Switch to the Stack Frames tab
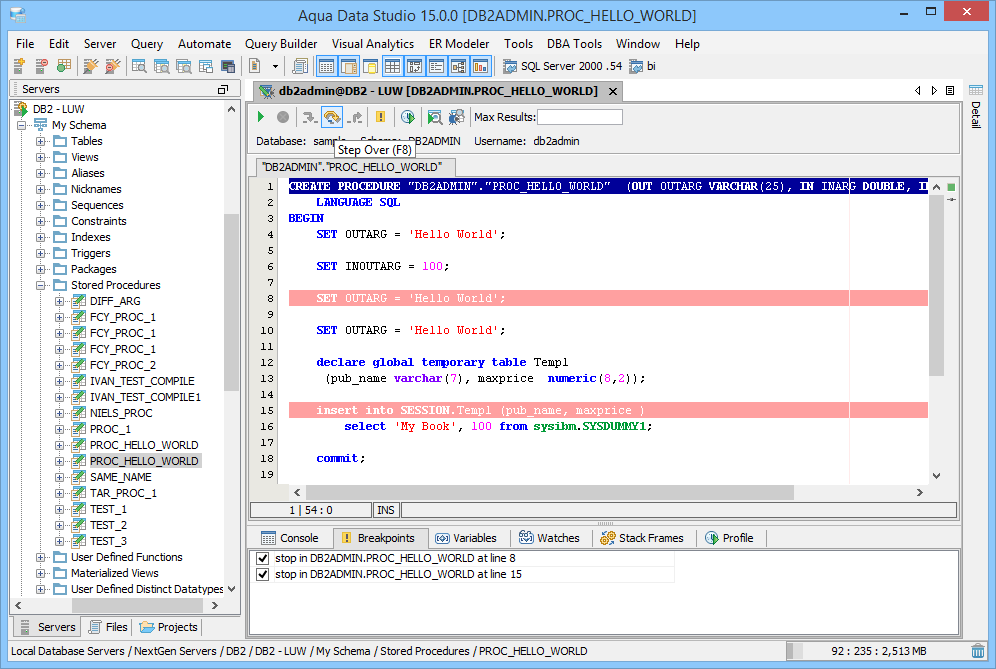 (642, 538)
